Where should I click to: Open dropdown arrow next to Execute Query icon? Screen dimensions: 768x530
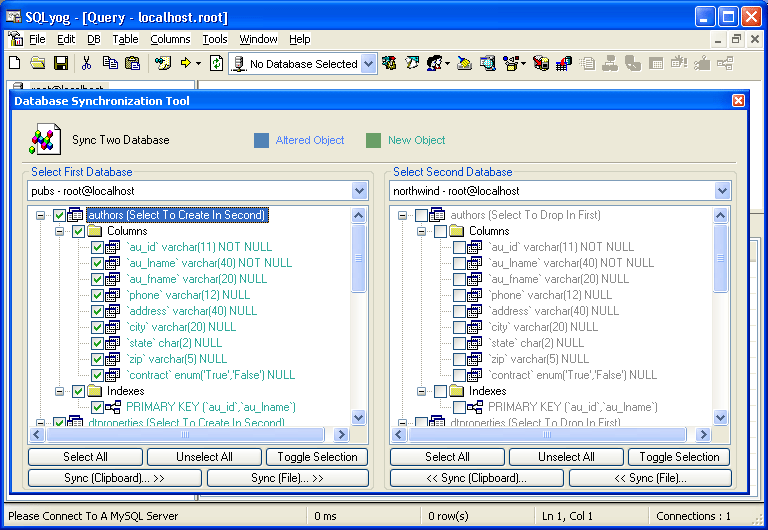pos(198,63)
